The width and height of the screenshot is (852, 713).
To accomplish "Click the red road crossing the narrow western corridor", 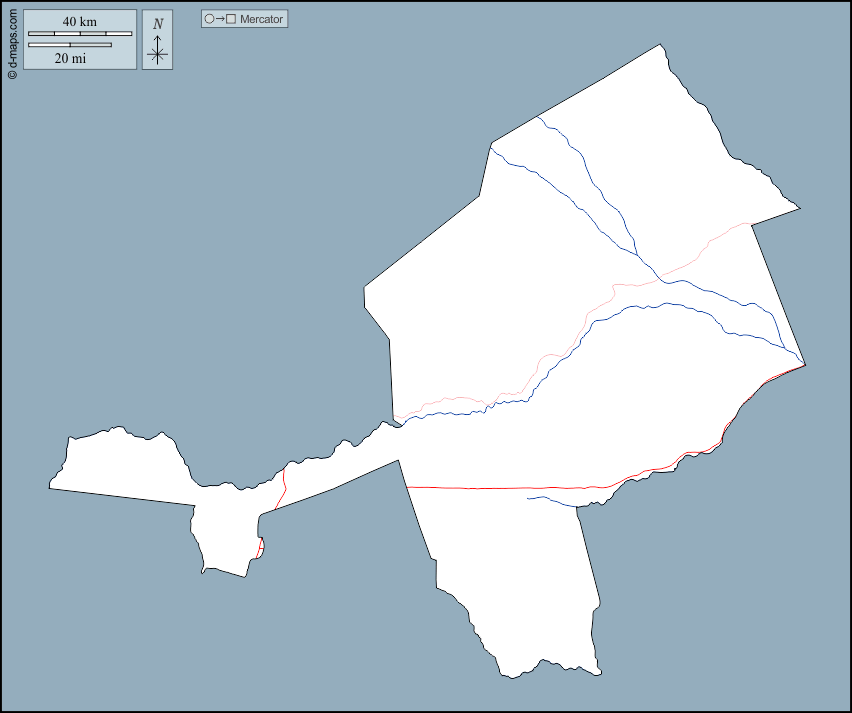I will coord(283,488).
